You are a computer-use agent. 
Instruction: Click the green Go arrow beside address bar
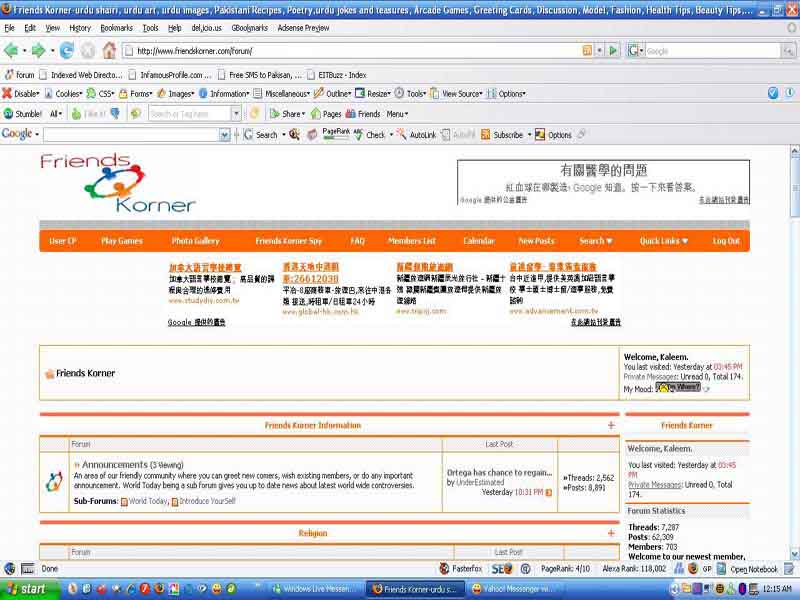(x=613, y=51)
